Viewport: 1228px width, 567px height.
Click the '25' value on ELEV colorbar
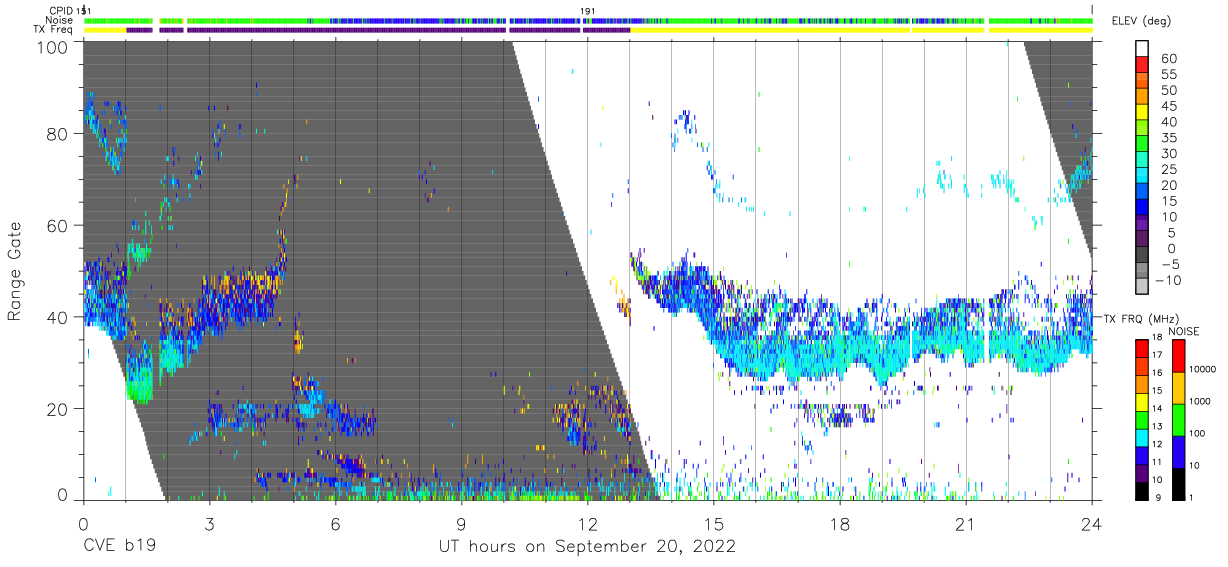coord(1168,170)
